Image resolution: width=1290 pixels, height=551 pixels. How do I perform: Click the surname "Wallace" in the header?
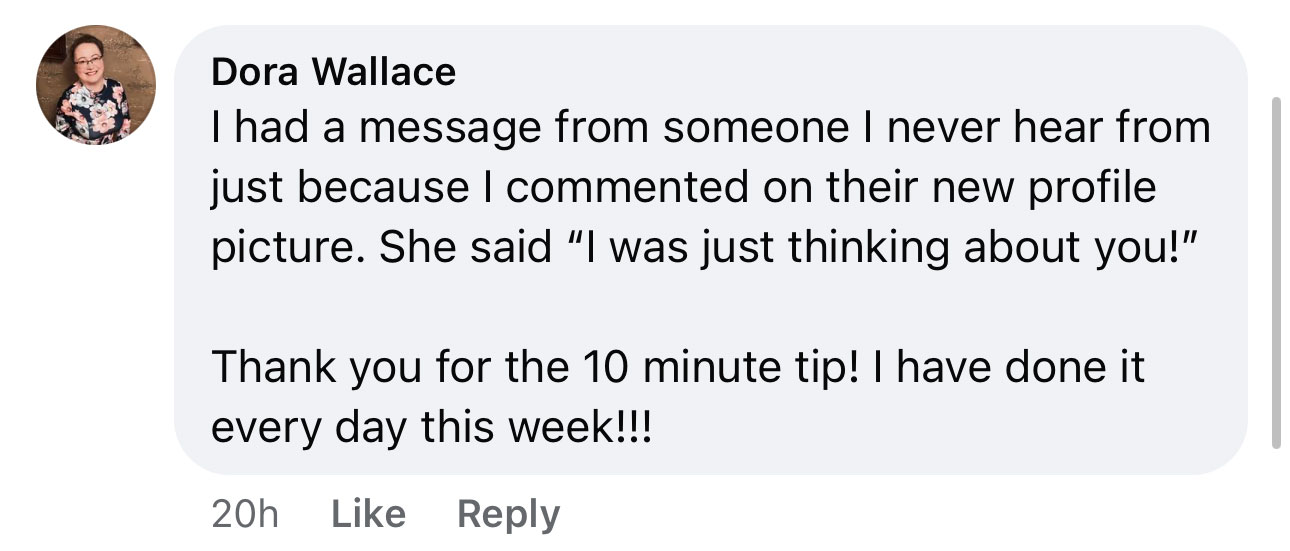point(384,71)
